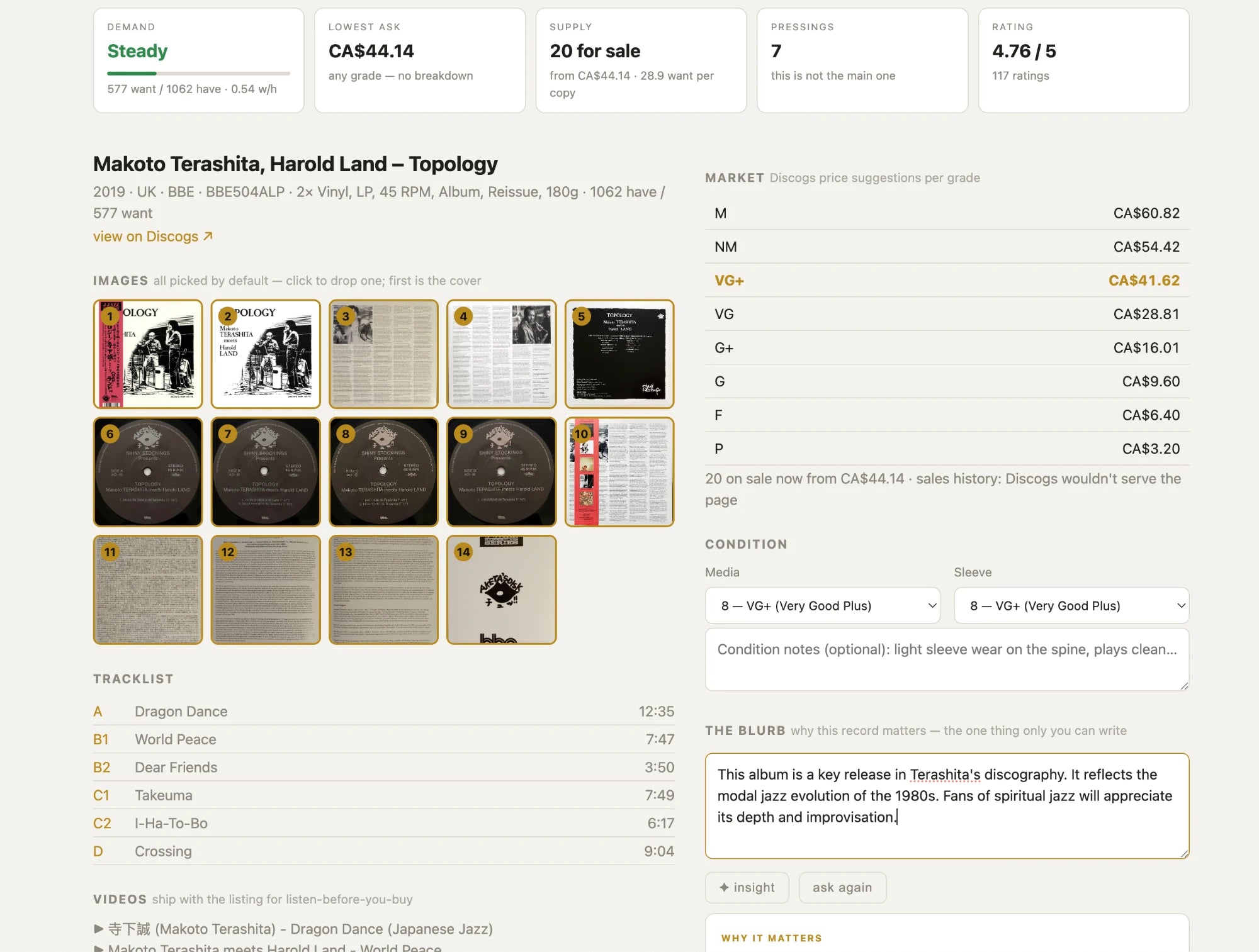Open the Sleeve condition dropdown
The image size is (1259, 952).
click(x=1071, y=605)
